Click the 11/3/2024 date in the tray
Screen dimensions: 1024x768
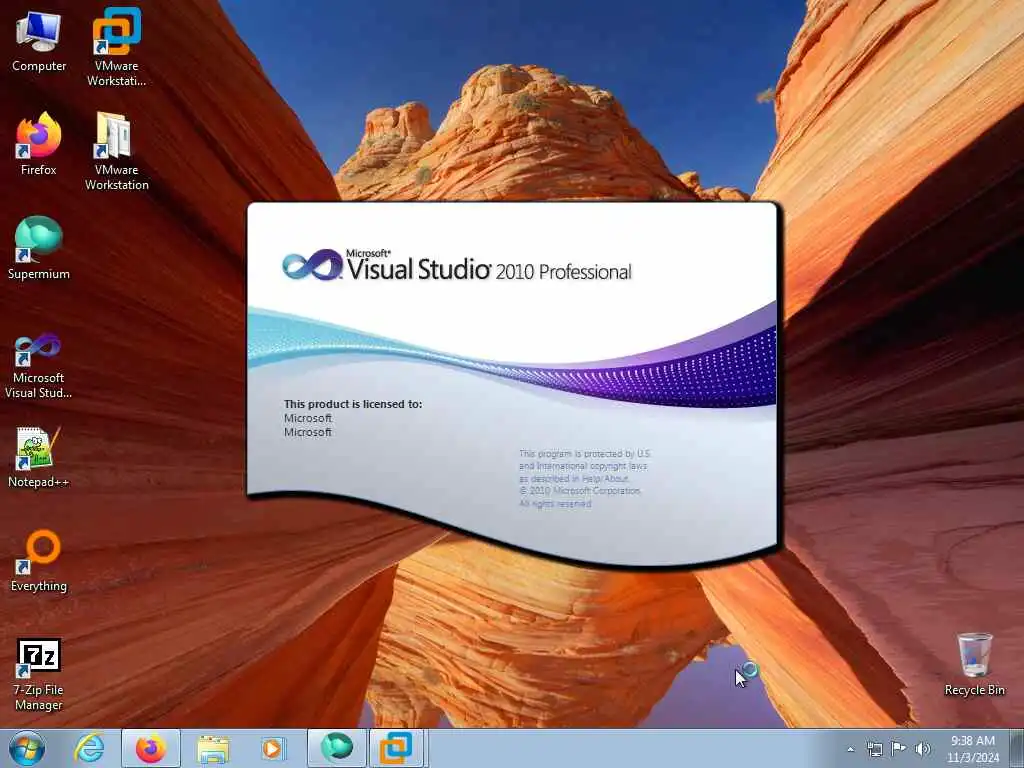(x=972, y=758)
